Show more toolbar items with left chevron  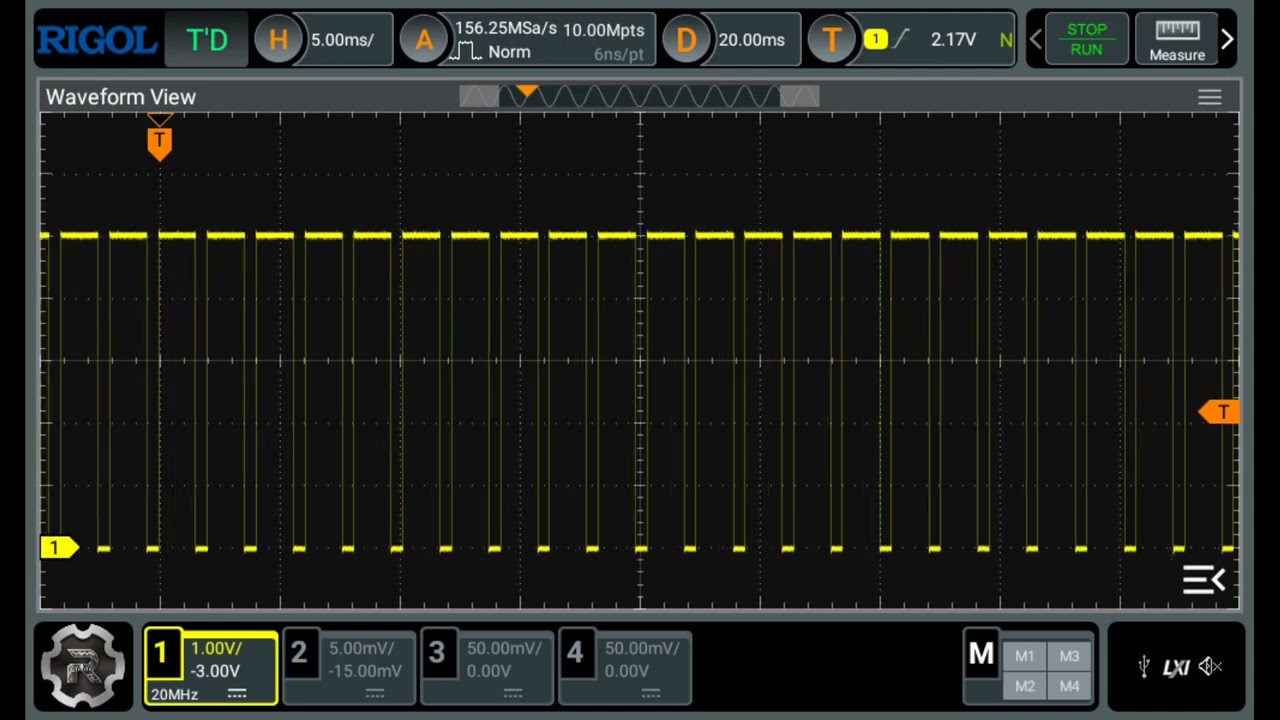tap(1036, 38)
